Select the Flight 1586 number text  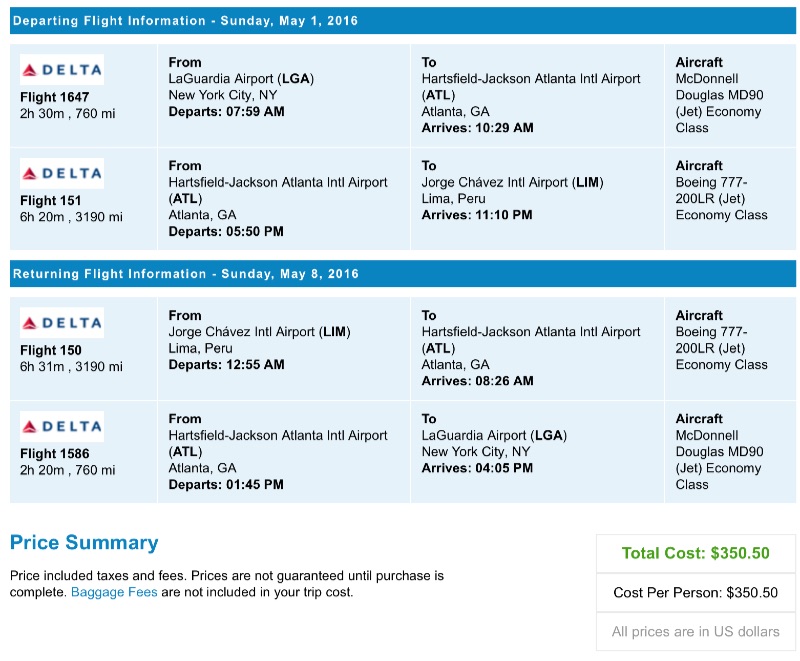coord(55,454)
